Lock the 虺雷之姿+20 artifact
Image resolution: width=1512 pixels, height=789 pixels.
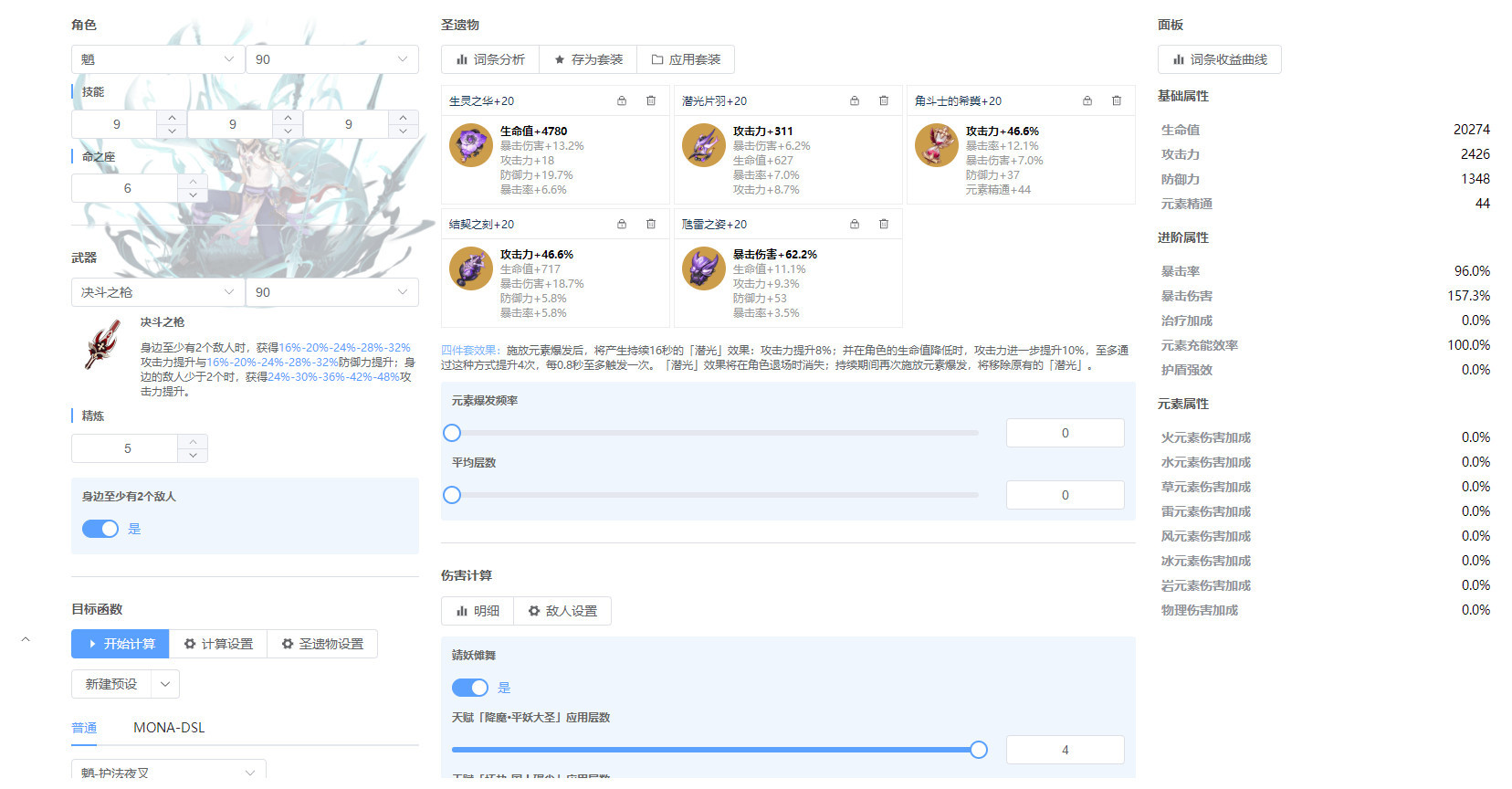[855, 224]
